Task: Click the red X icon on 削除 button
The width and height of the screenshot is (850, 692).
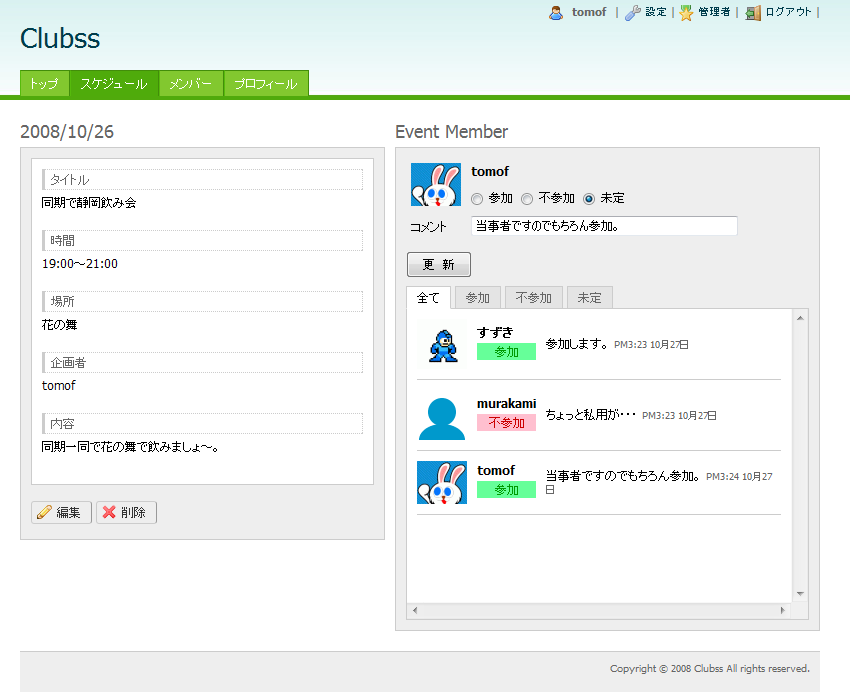Action: tap(109, 512)
